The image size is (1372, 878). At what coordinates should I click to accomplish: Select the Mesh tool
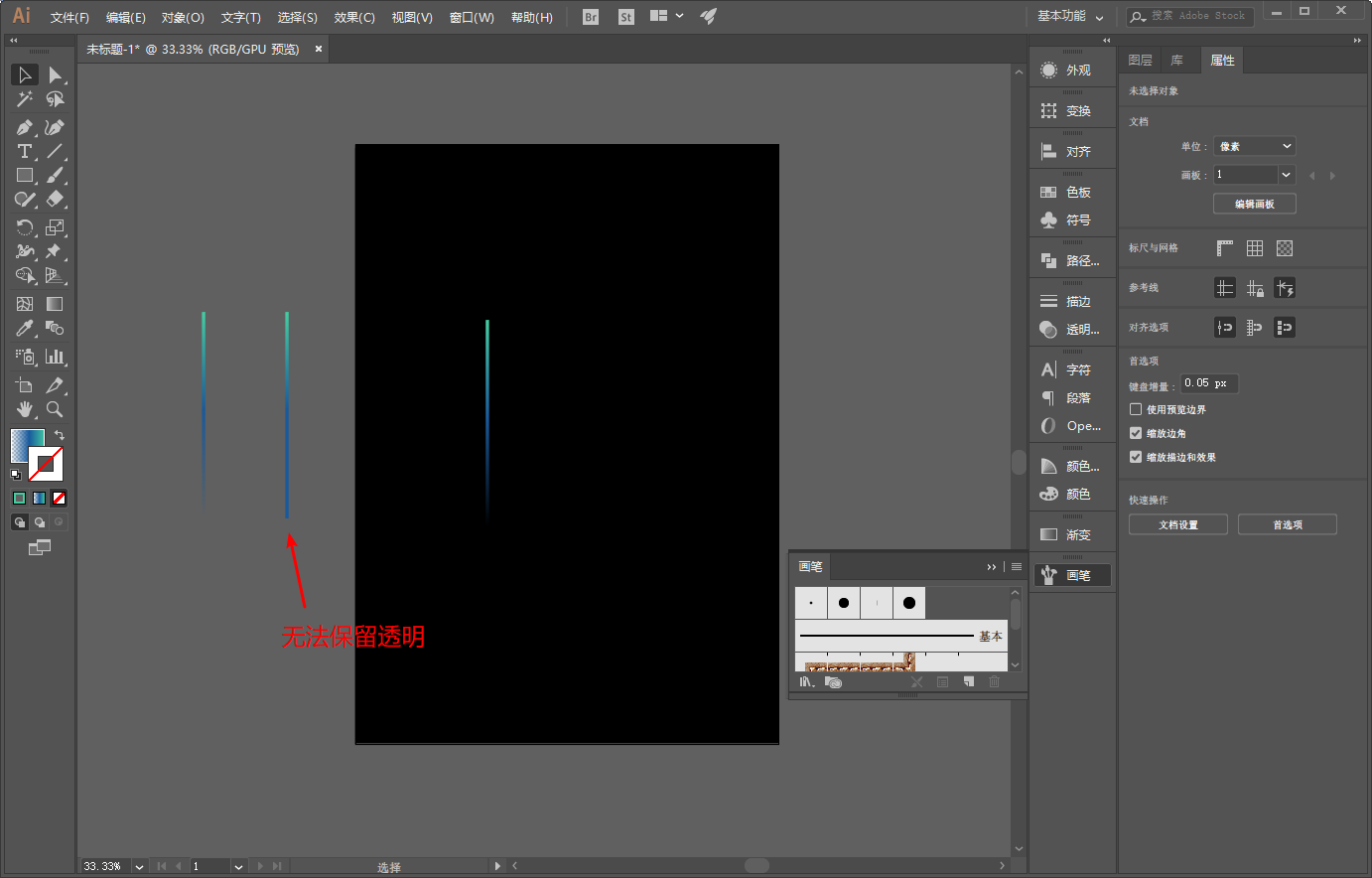[x=25, y=304]
